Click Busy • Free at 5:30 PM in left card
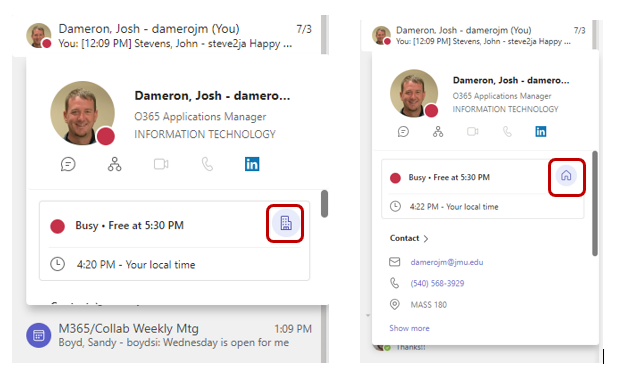Image resolution: width=618 pixels, height=383 pixels. click(x=129, y=225)
